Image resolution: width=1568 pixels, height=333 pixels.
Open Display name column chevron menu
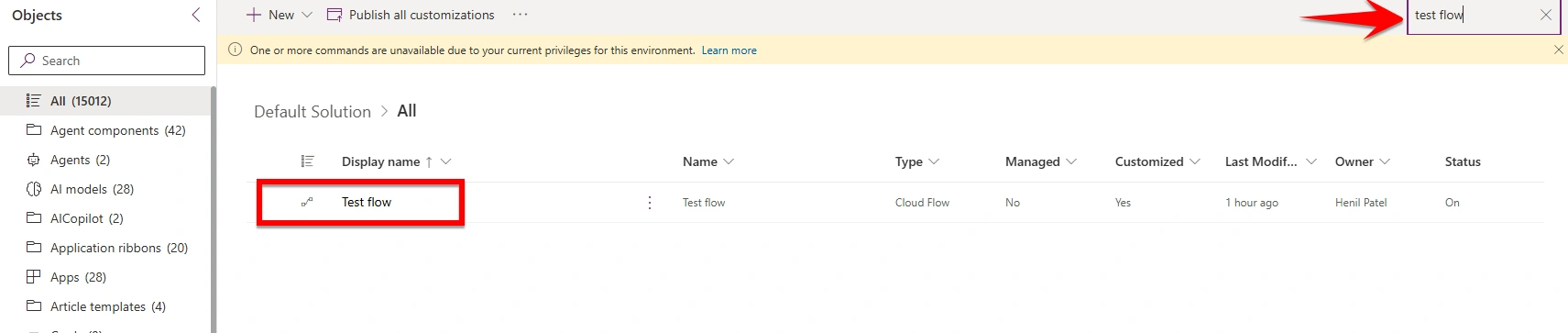(x=446, y=161)
